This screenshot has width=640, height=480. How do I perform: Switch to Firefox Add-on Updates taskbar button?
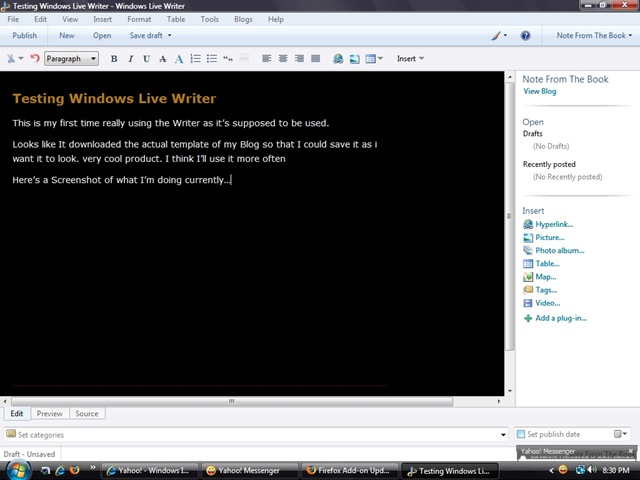(x=349, y=471)
